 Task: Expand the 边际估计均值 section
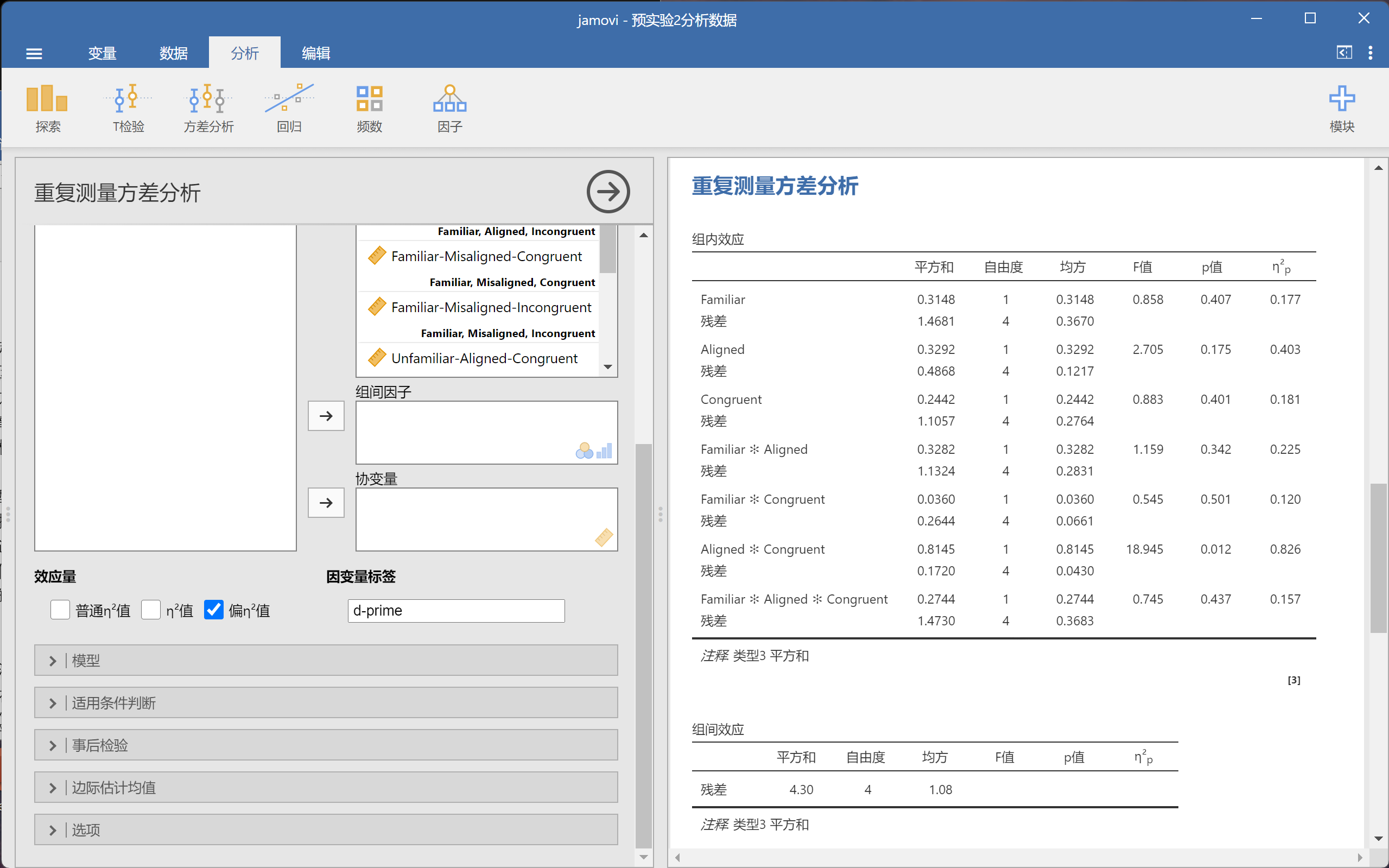click(x=326, y=788)
